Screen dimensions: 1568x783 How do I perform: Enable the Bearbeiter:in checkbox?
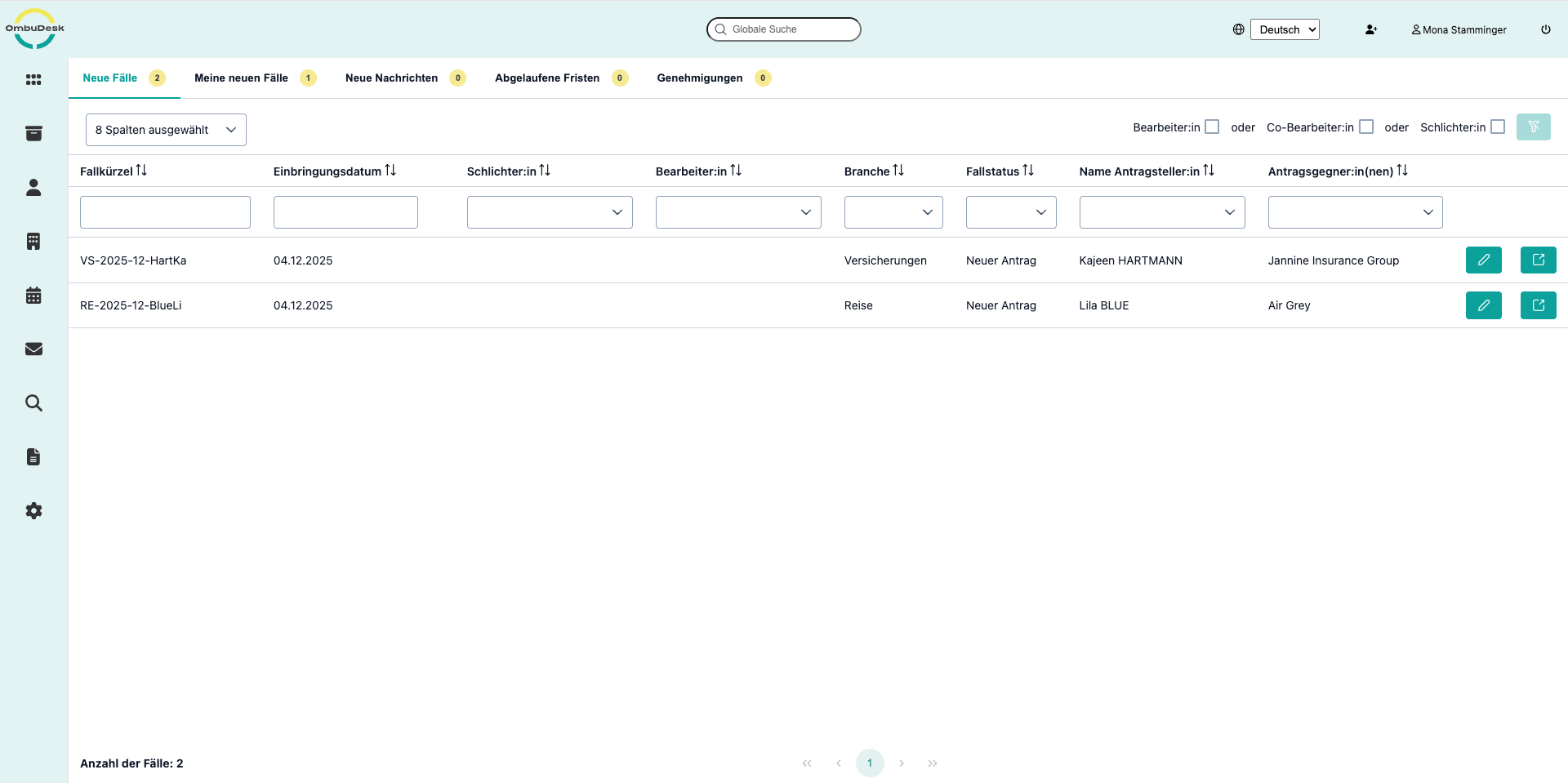(1212, 127)
